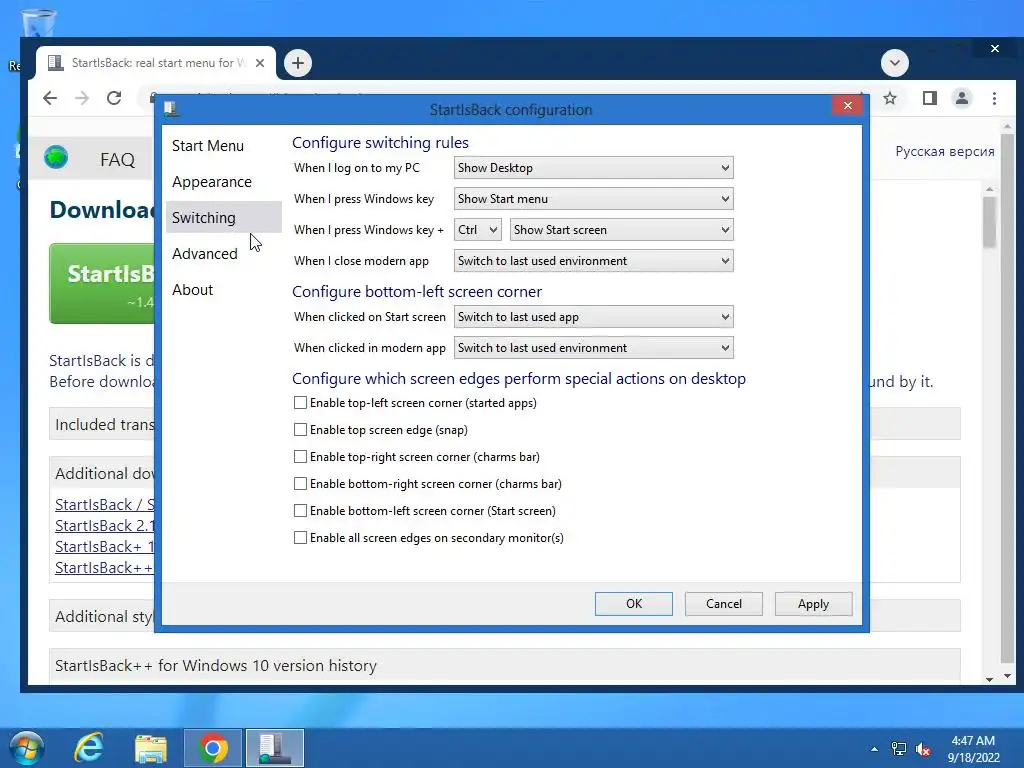
Task: Enable top-left screen corner (started apps)
Action: pos(300,403)
